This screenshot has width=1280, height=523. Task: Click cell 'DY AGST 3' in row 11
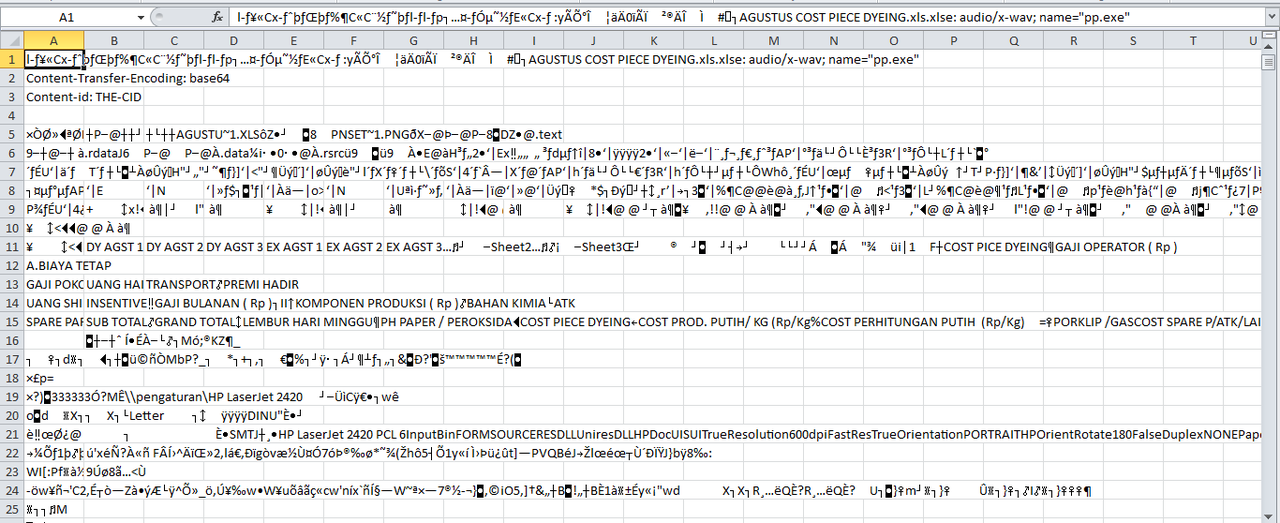(233, 247)
